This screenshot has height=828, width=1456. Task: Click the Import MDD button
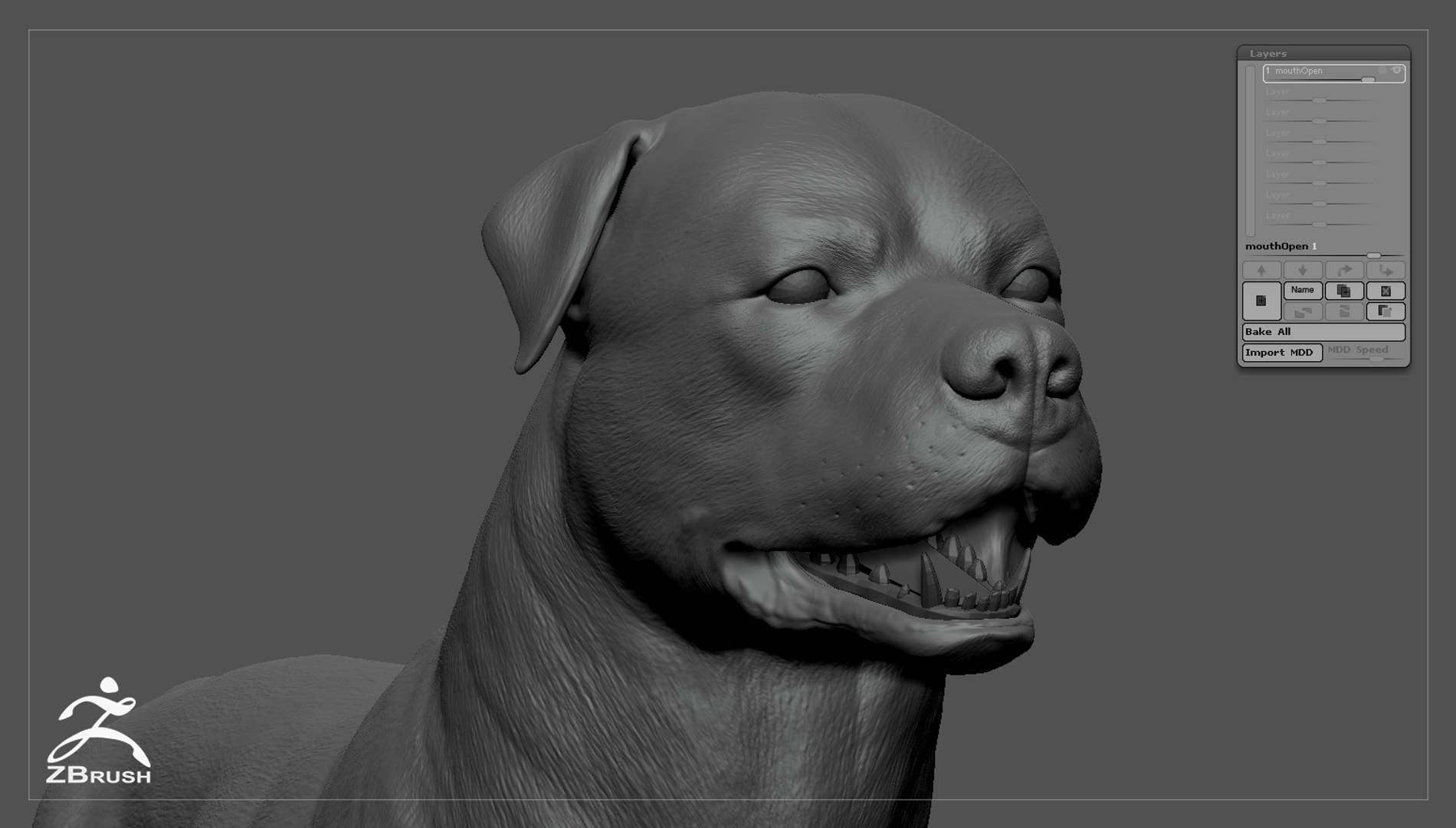pos(1282,353)
